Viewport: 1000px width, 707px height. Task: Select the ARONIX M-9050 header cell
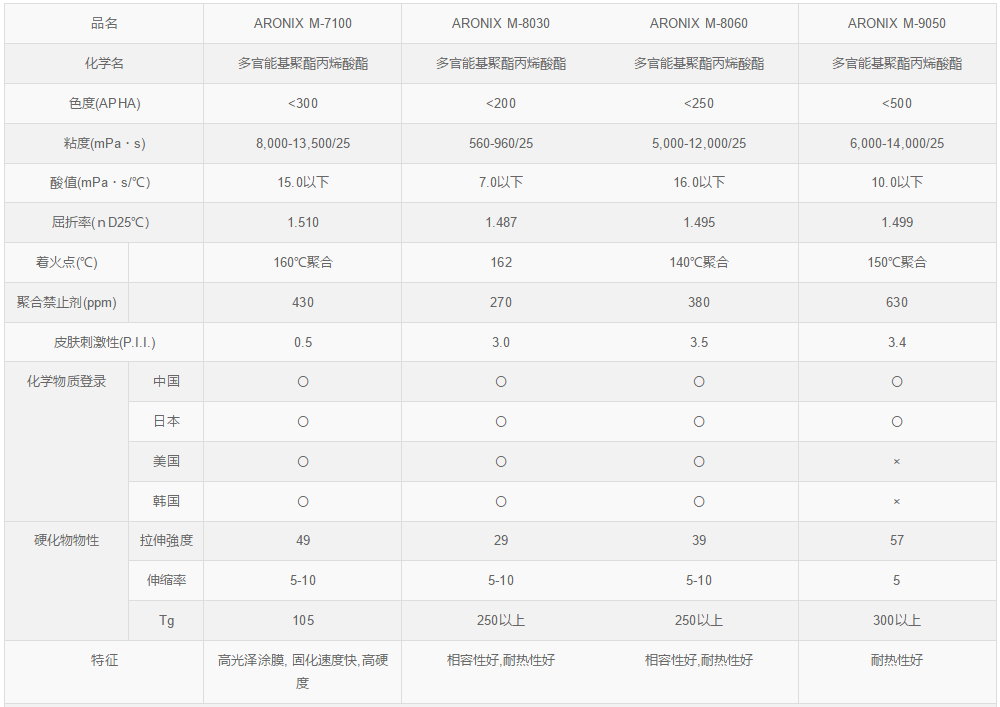pos(897,24)
